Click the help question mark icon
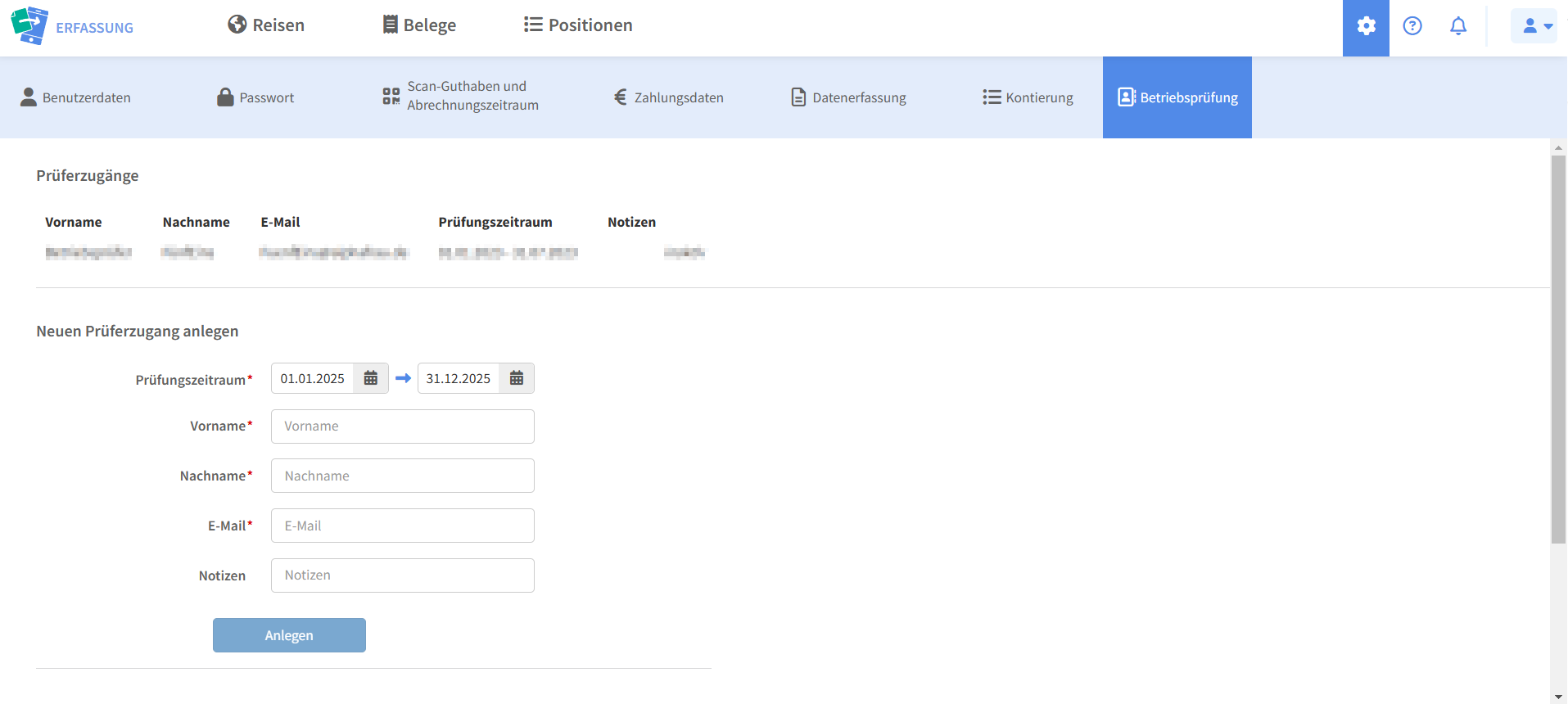This screenshot has height=704, width=1568. (1412, 26)
